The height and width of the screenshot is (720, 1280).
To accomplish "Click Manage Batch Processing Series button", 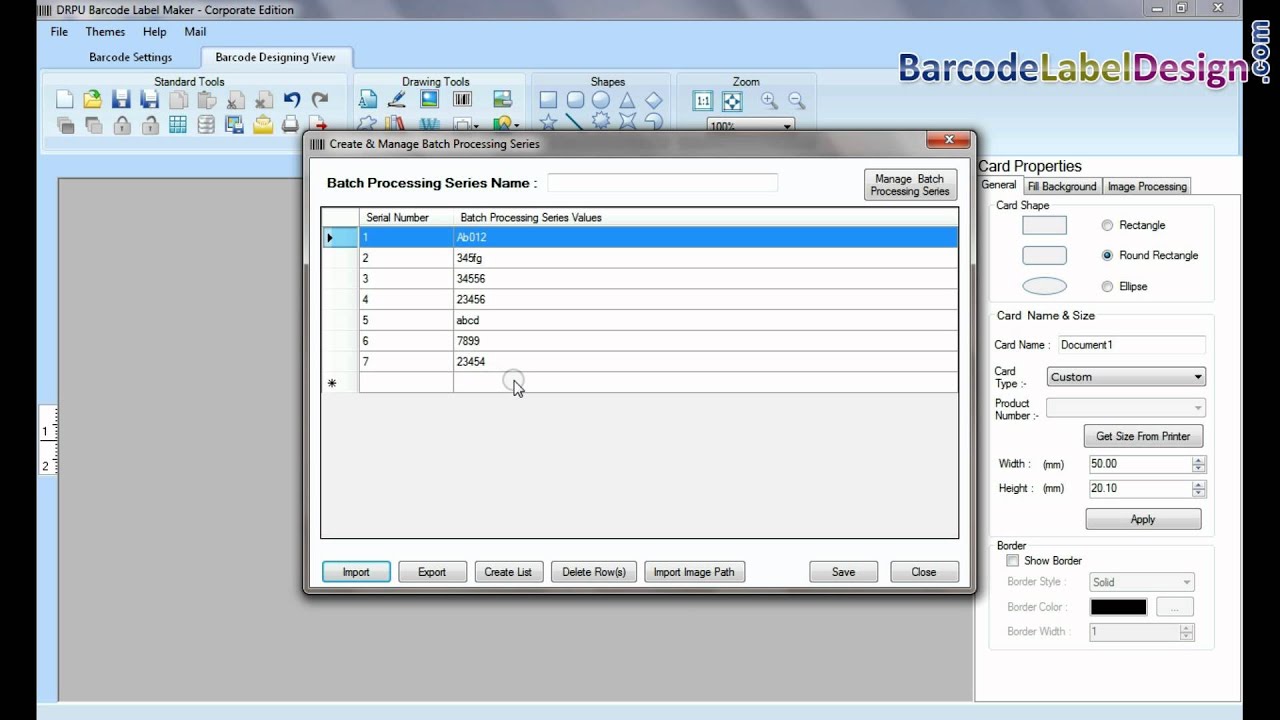I will click(910, 185).
